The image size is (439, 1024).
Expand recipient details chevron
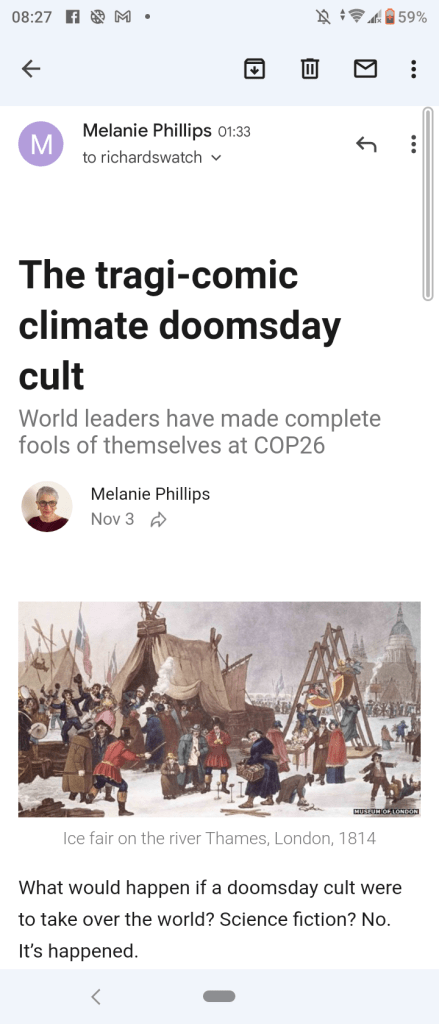pyautogui.click(x=217, y=158)
